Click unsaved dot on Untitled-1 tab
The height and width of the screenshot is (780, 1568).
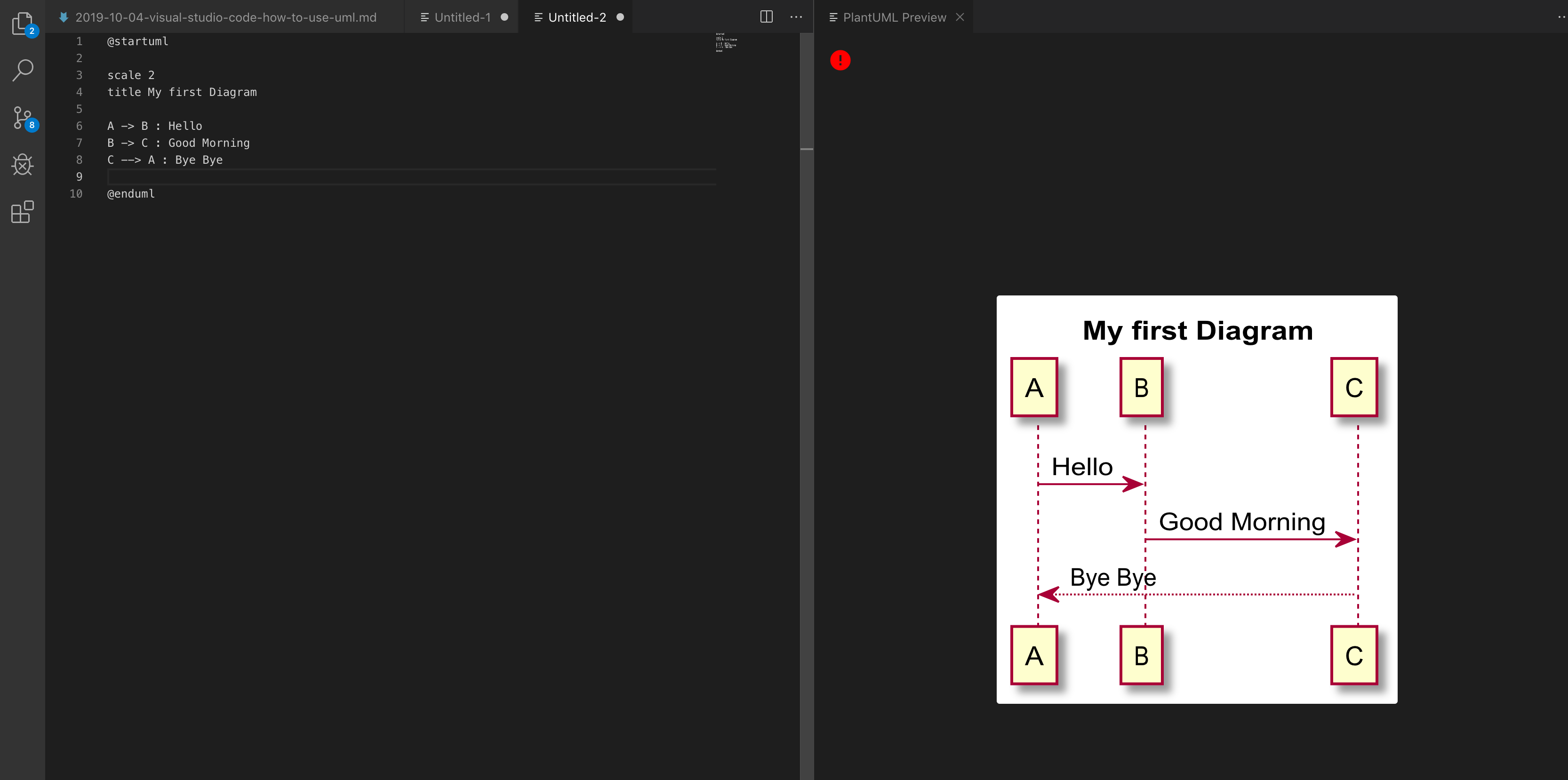point(504,17)
